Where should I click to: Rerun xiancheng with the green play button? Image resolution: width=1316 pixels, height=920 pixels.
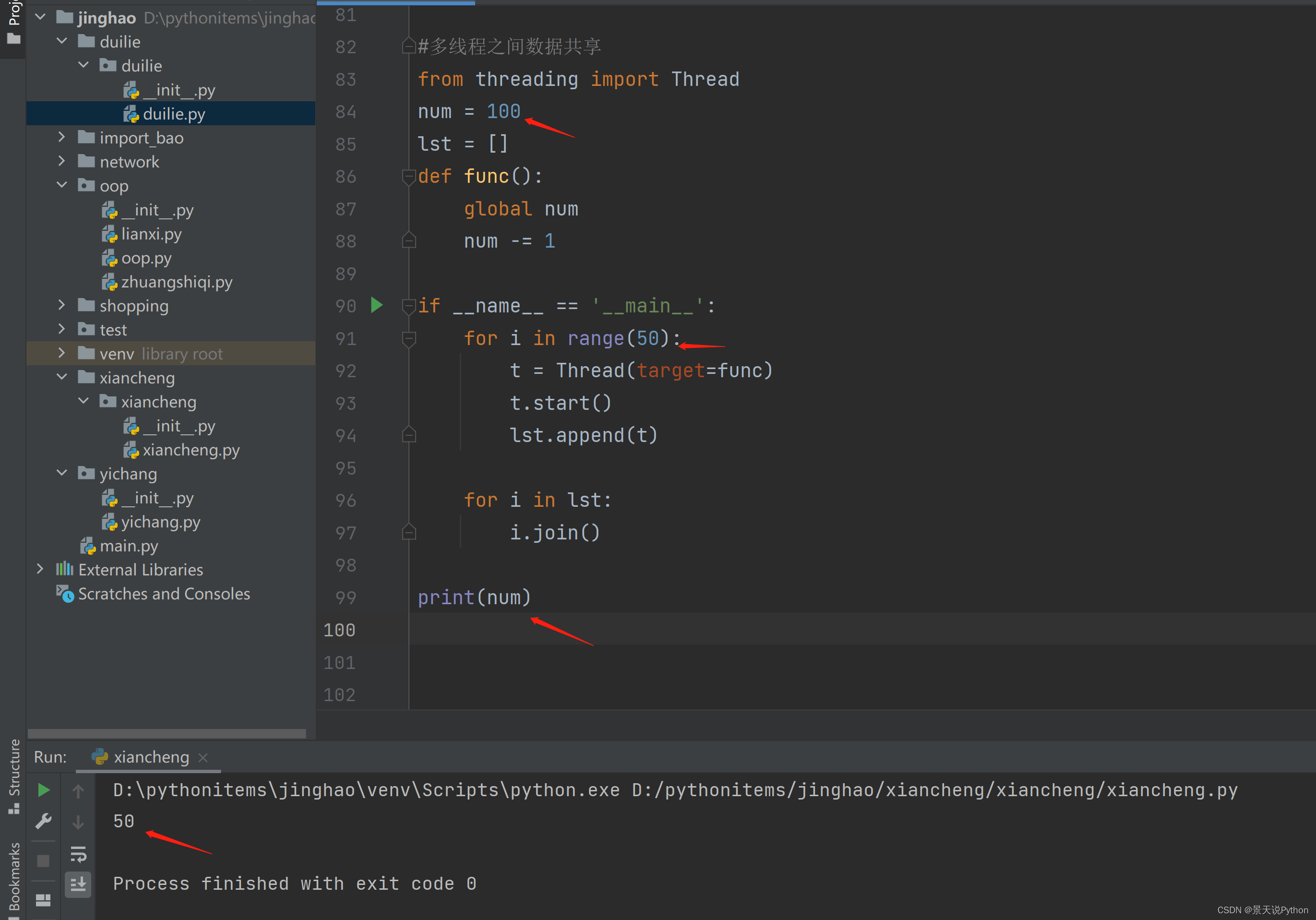44,790
